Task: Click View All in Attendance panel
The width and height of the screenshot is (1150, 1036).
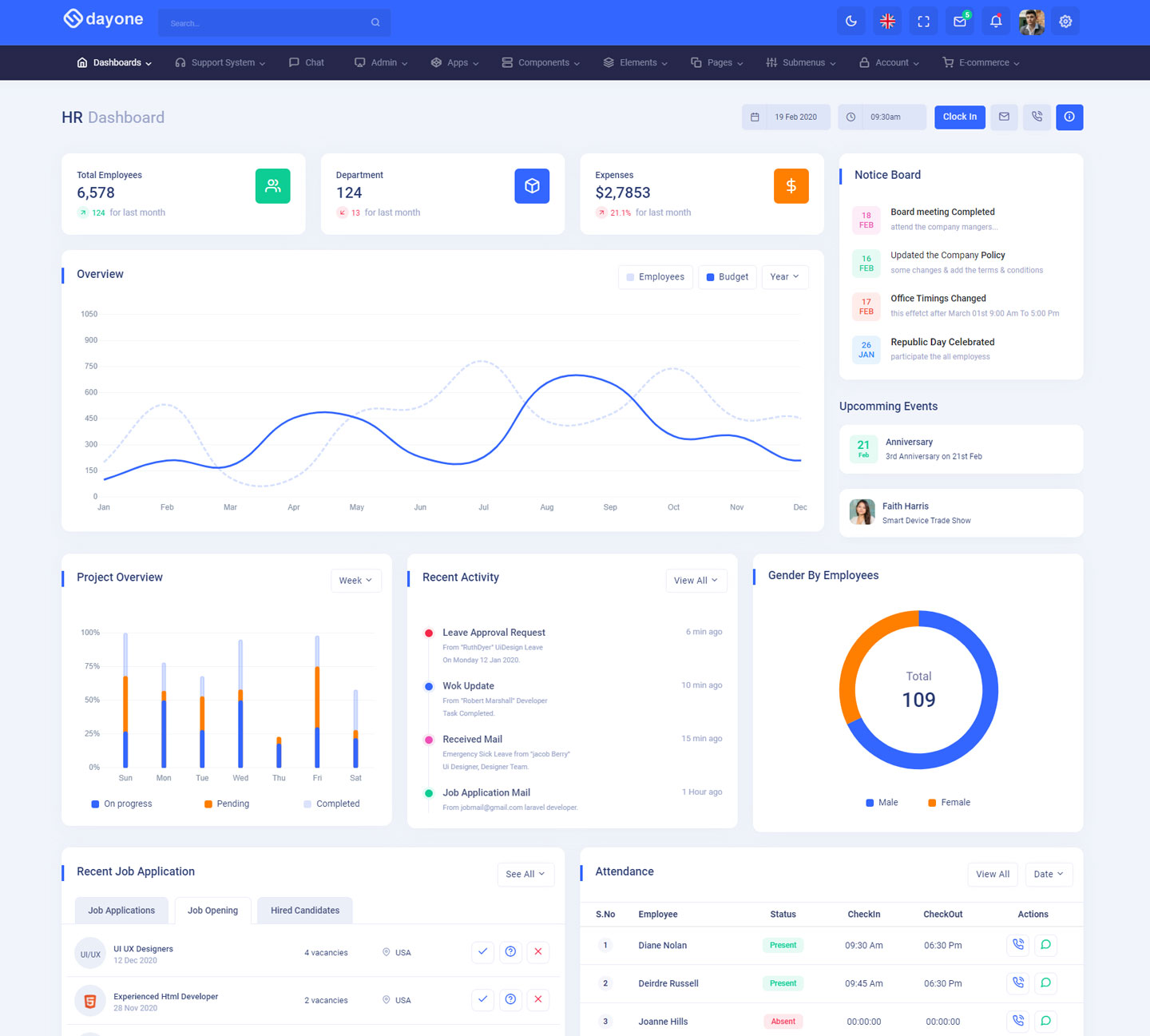Action: click(x=993, y=874)
